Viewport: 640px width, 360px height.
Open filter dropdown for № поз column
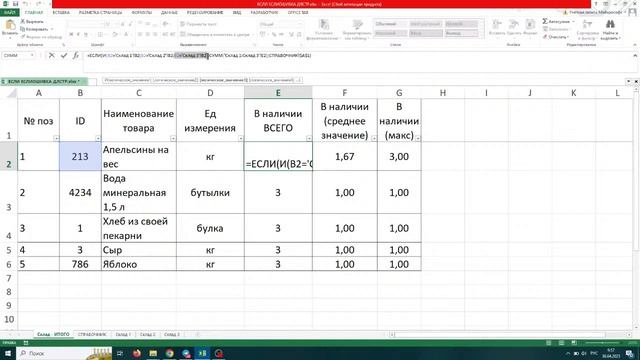(56, 138)
